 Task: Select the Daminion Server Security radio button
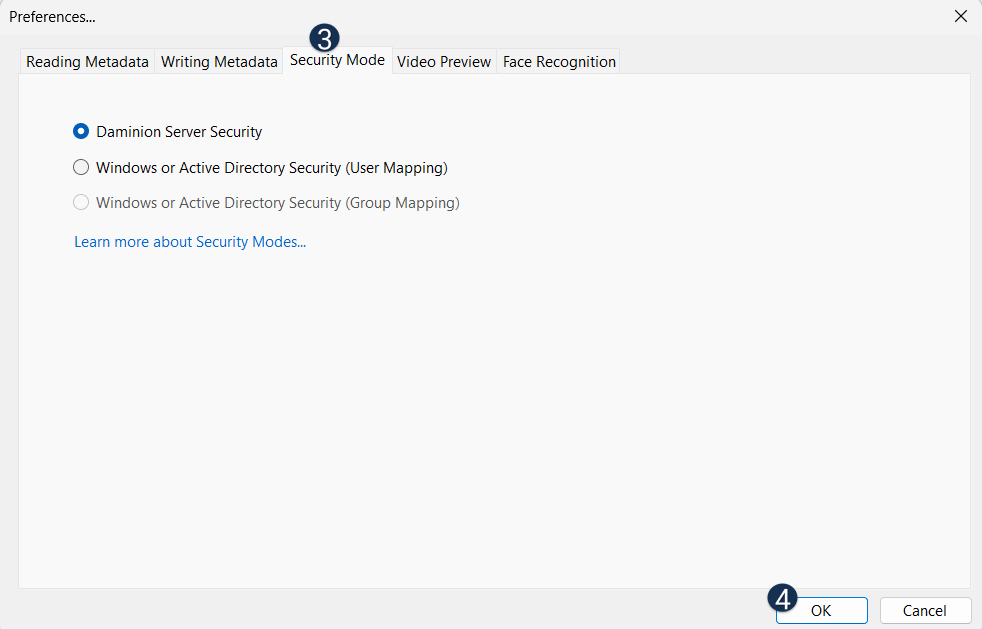81,131
